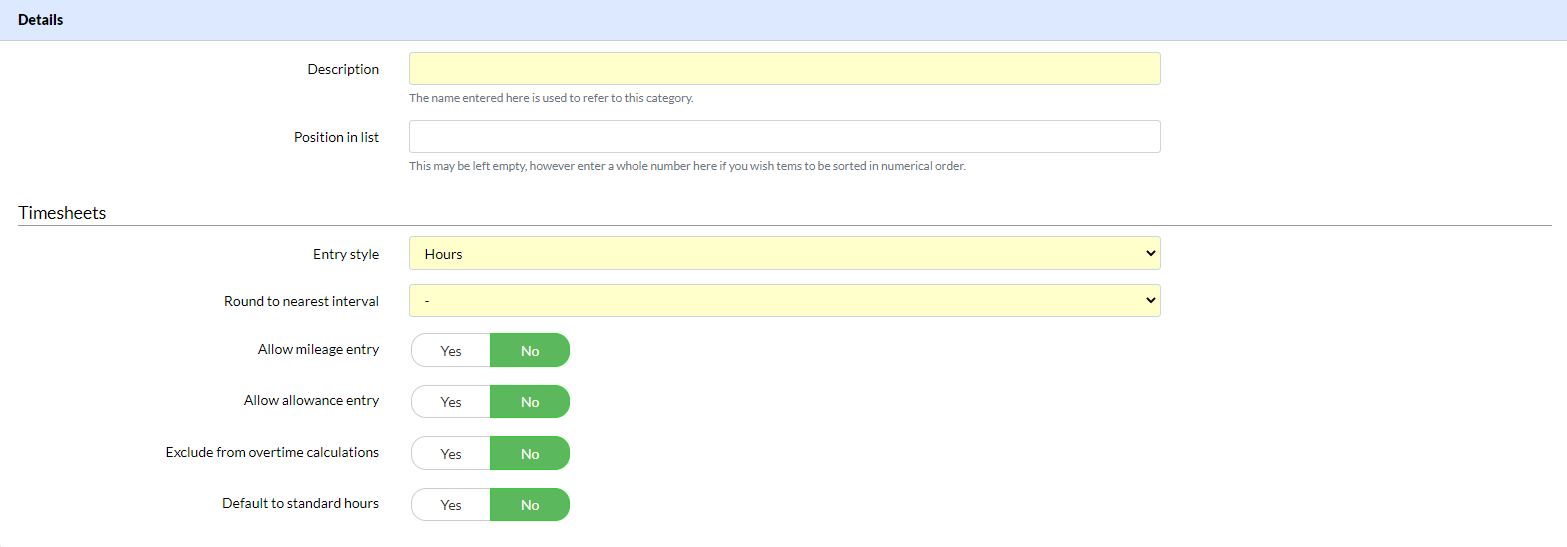Click the Description field label
This screenshot has width=1567, height=547.
[343, 70]
